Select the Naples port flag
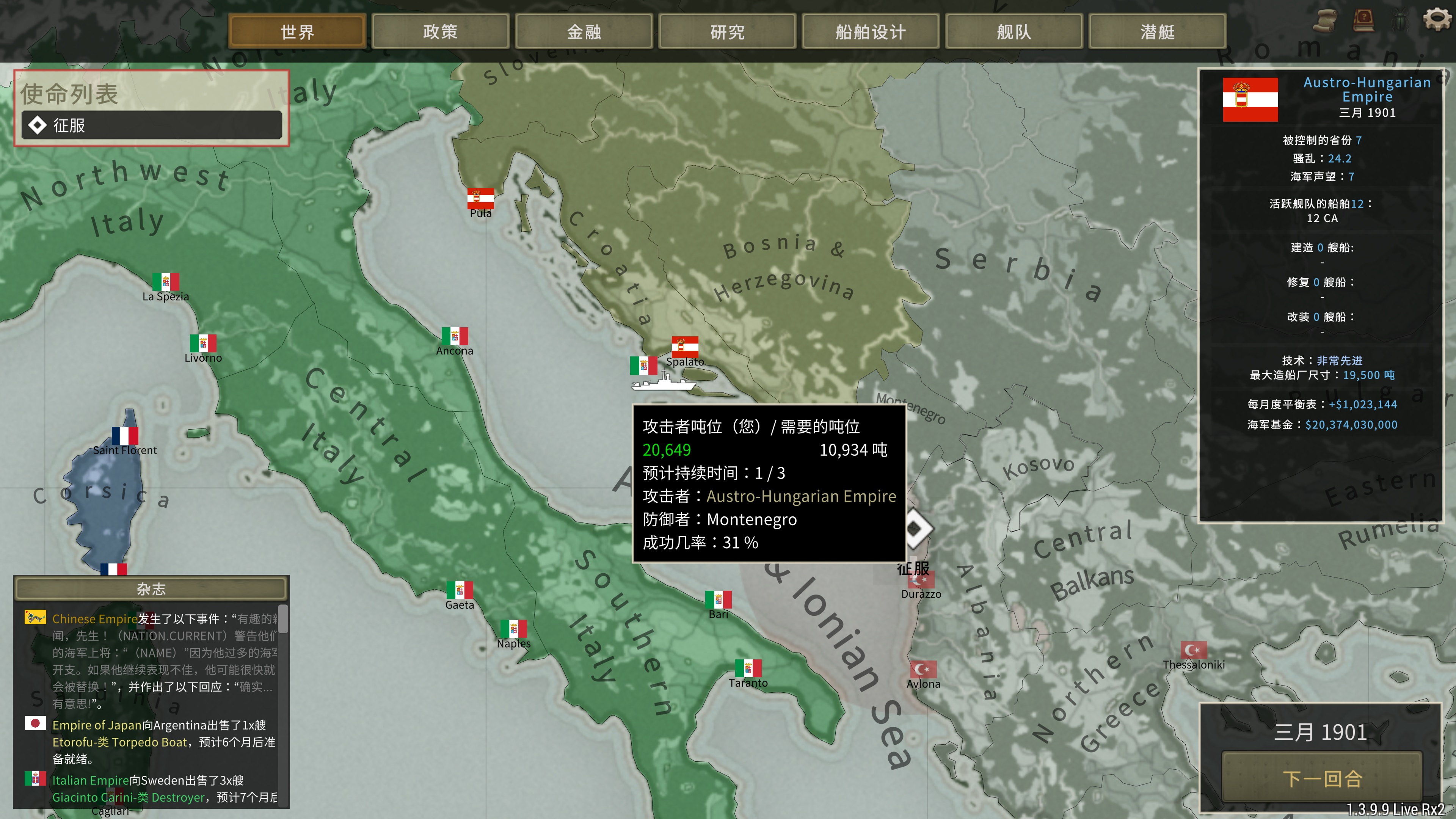1456x819 pixels. pyautogui.click(x=513, y=629)
